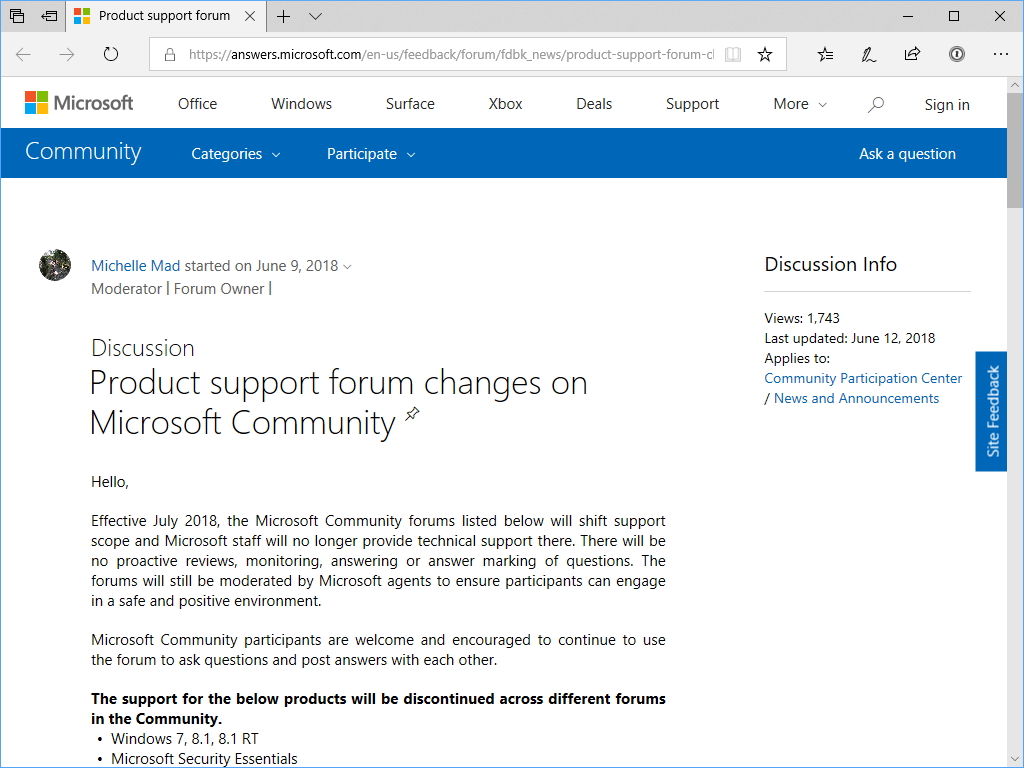Screen dimensions: 1024x768
Task: Click Ask a question
Action: point(907,153)
